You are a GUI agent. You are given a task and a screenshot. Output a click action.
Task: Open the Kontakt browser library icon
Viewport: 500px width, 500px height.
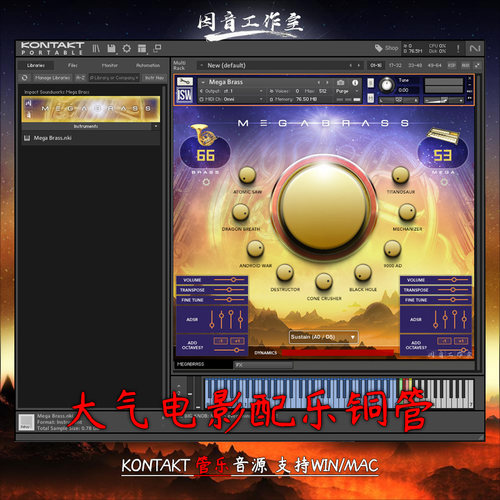click(96, 49)
